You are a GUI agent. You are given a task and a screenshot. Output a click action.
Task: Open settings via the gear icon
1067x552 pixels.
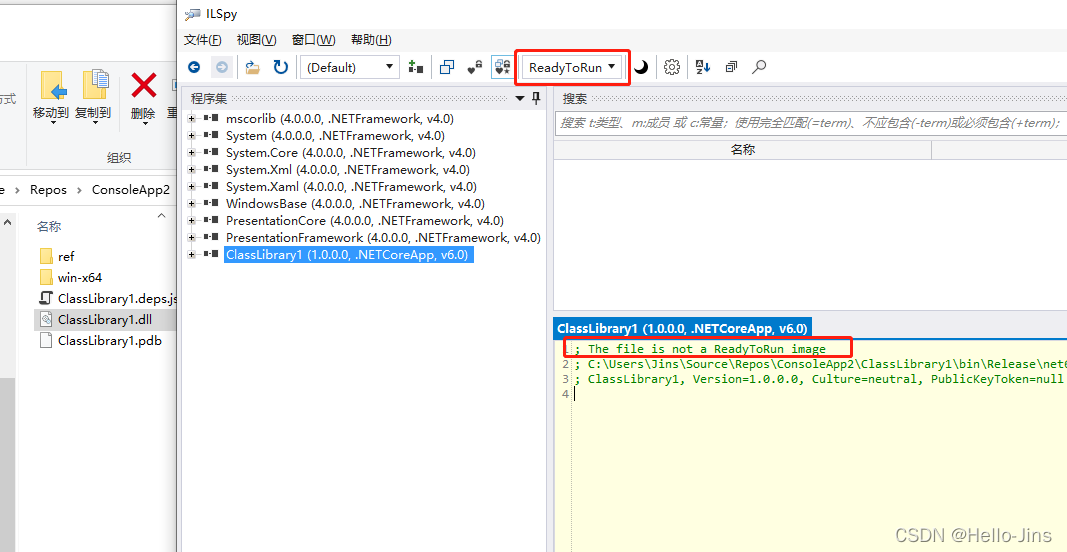coord(672,67)
